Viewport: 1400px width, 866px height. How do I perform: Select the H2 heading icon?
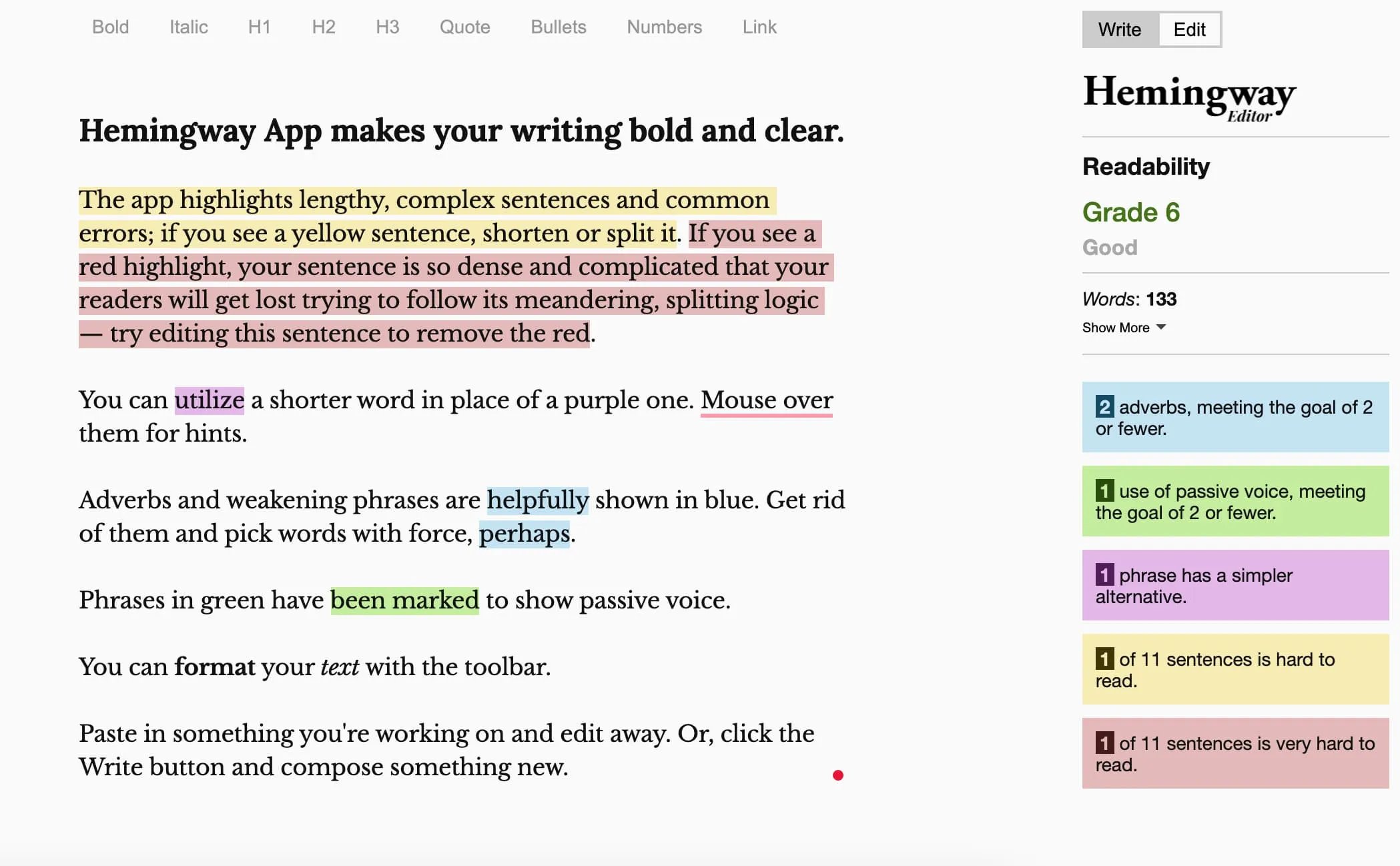pyautogui.click(x=322, y=27)
